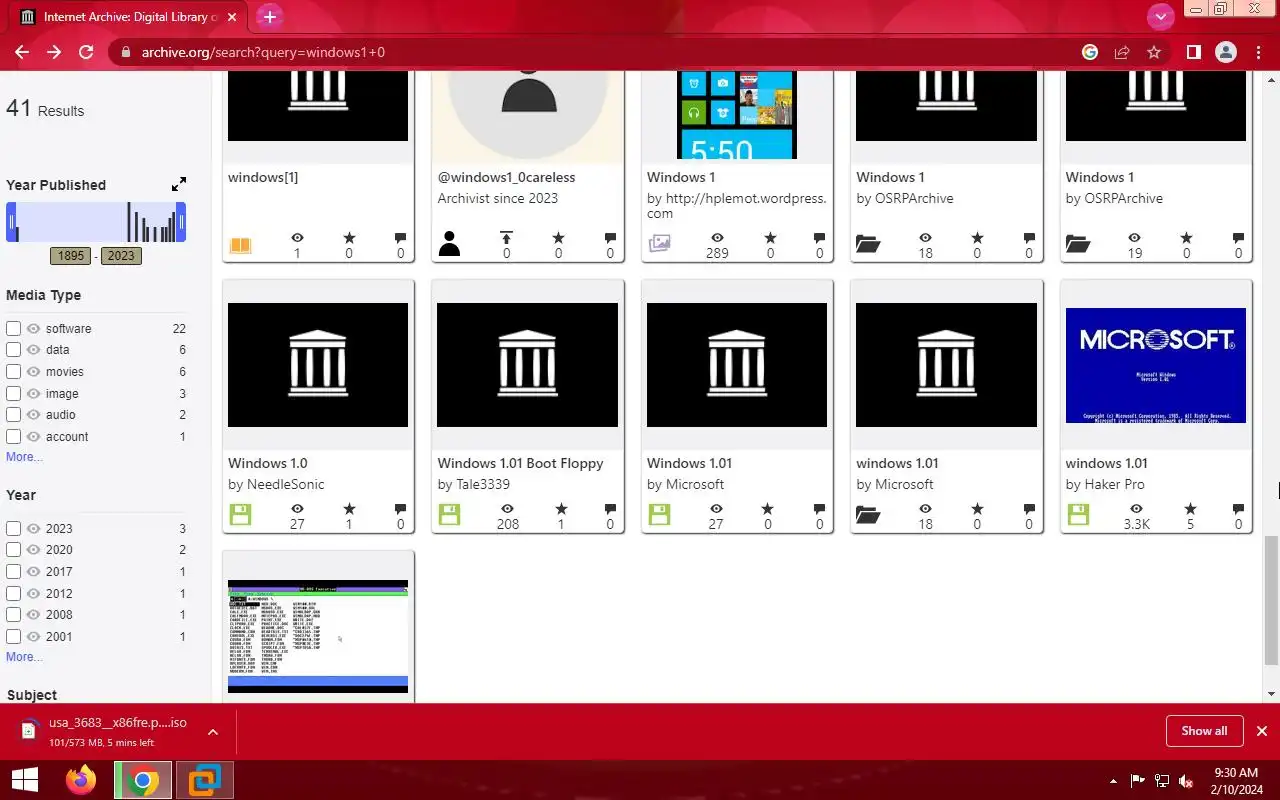The image size is (1280, 800).
Task: Open the @windows1_0careless account link
Action: 506,177
